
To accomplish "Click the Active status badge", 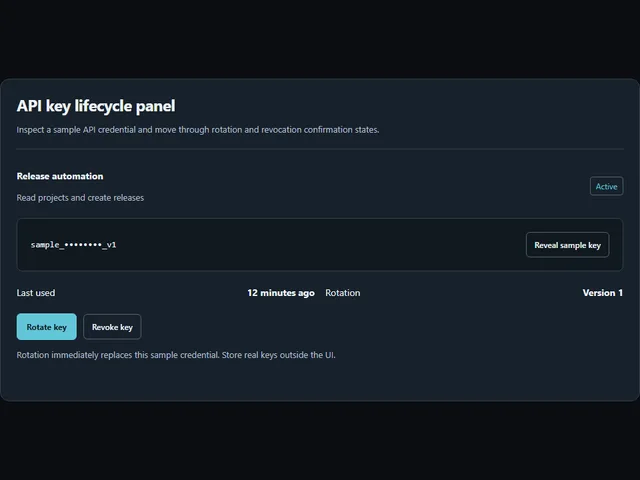I will click(606, 186).
